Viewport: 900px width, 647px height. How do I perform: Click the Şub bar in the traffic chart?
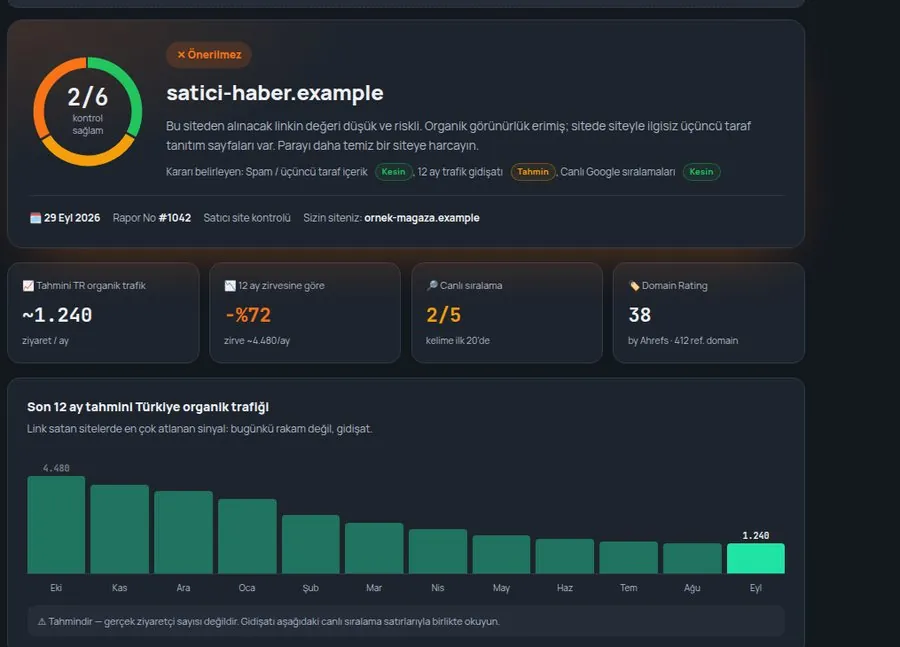pos(311,544)
